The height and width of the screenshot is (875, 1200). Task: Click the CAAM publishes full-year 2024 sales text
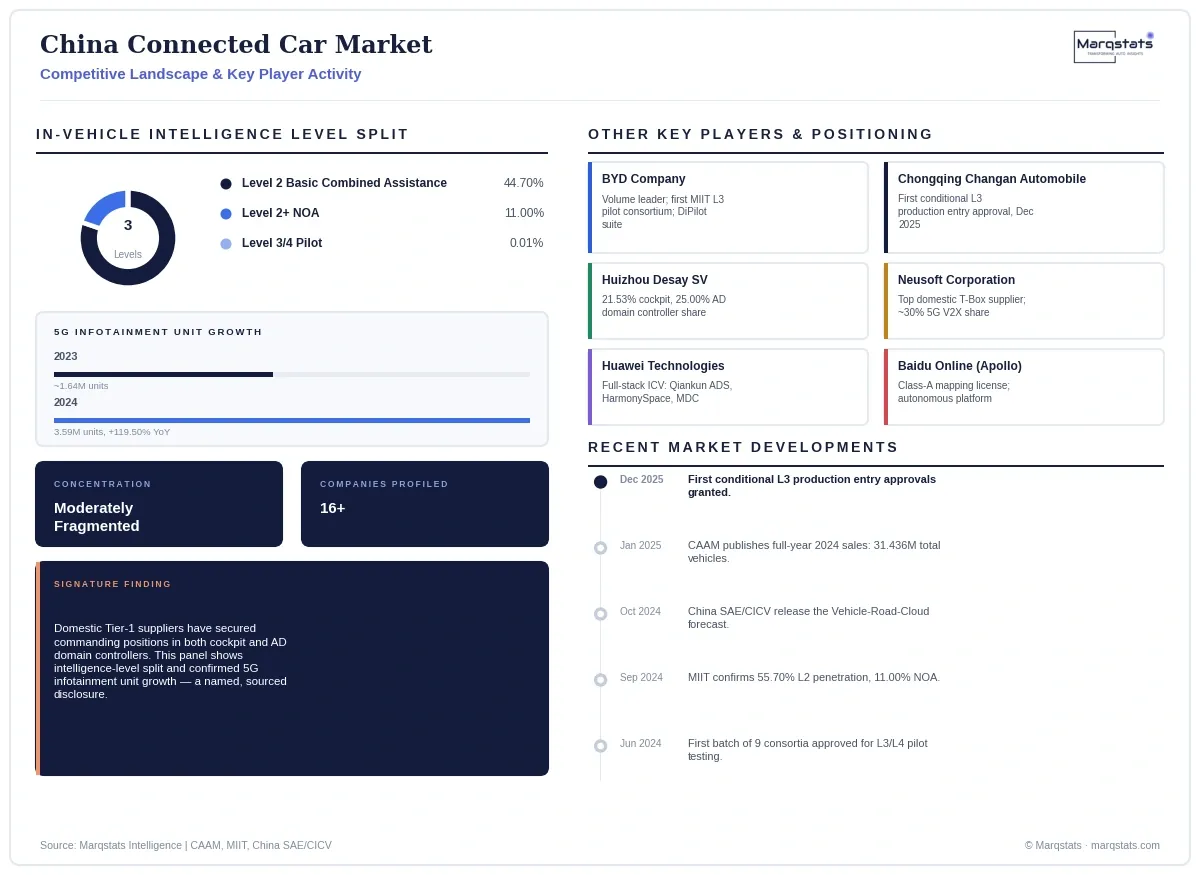tap(814, 552)
